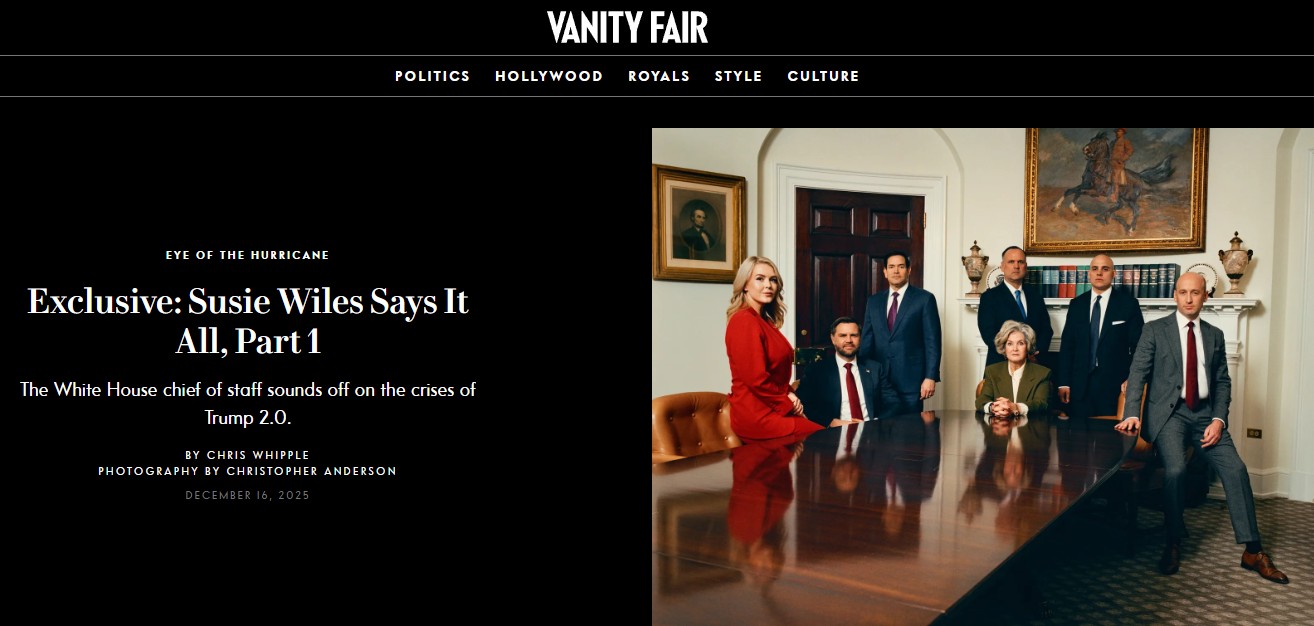Viewport: 1314px width, 626px height.
Task: Click the small framed portrait on left wall
Action: click(x=699, y=224)
